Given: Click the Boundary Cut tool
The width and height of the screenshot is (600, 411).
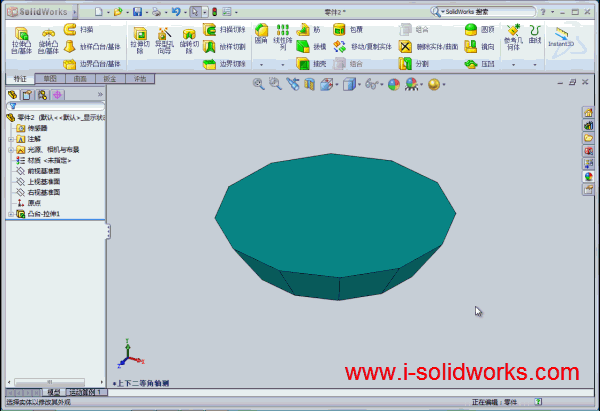Looking at the screenshot, I should [x=224, y=64].
